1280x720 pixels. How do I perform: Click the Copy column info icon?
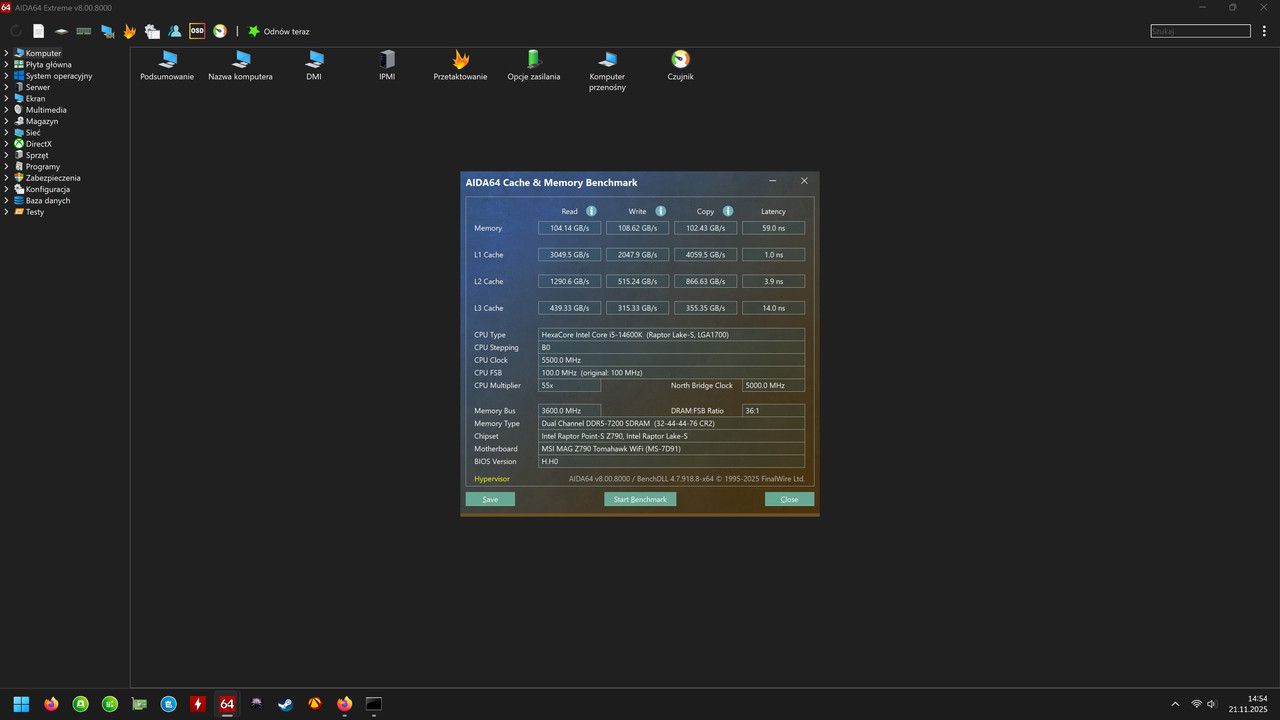point(728,211)
